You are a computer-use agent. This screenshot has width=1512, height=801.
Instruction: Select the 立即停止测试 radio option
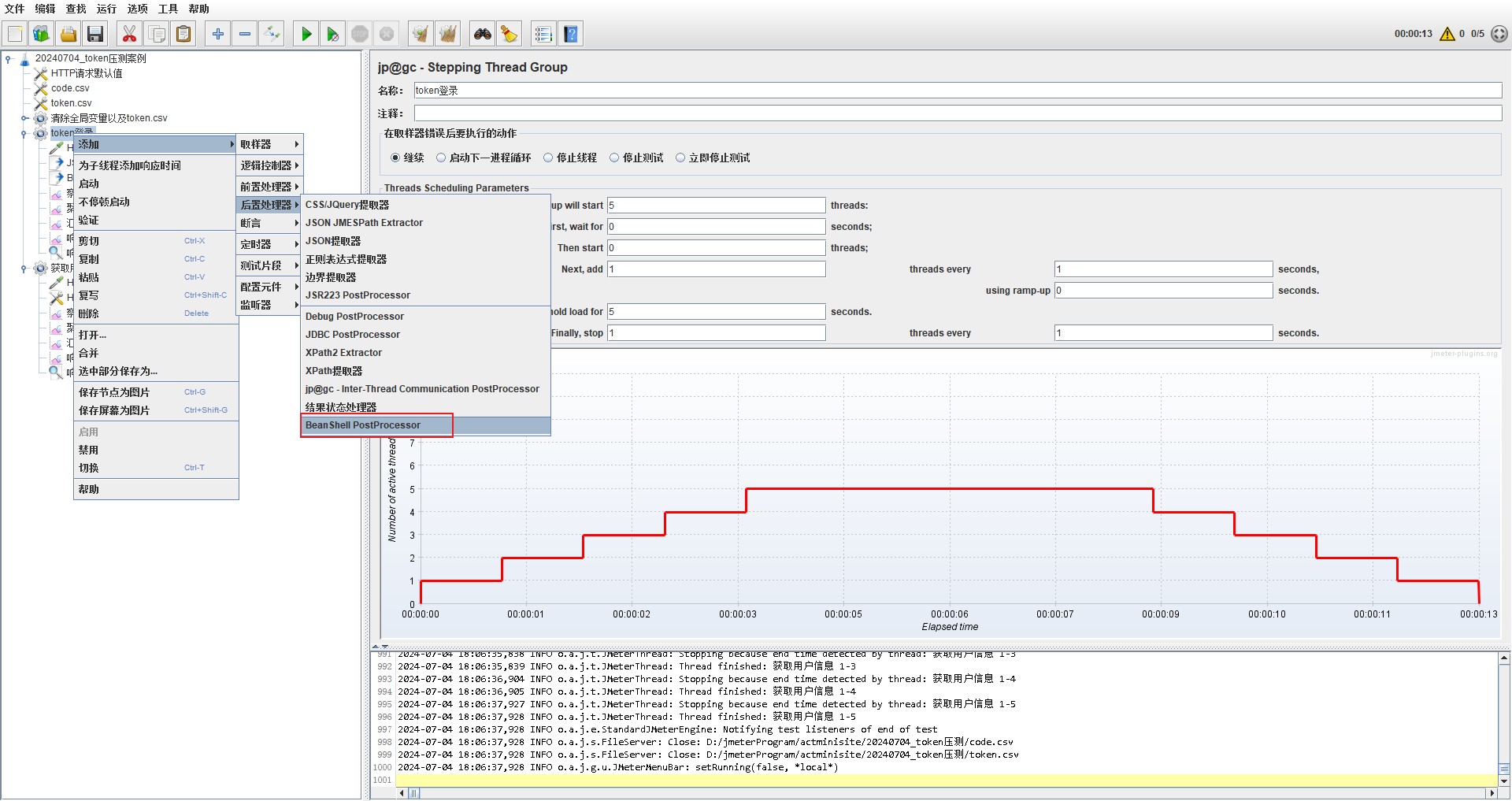[680, 158]
